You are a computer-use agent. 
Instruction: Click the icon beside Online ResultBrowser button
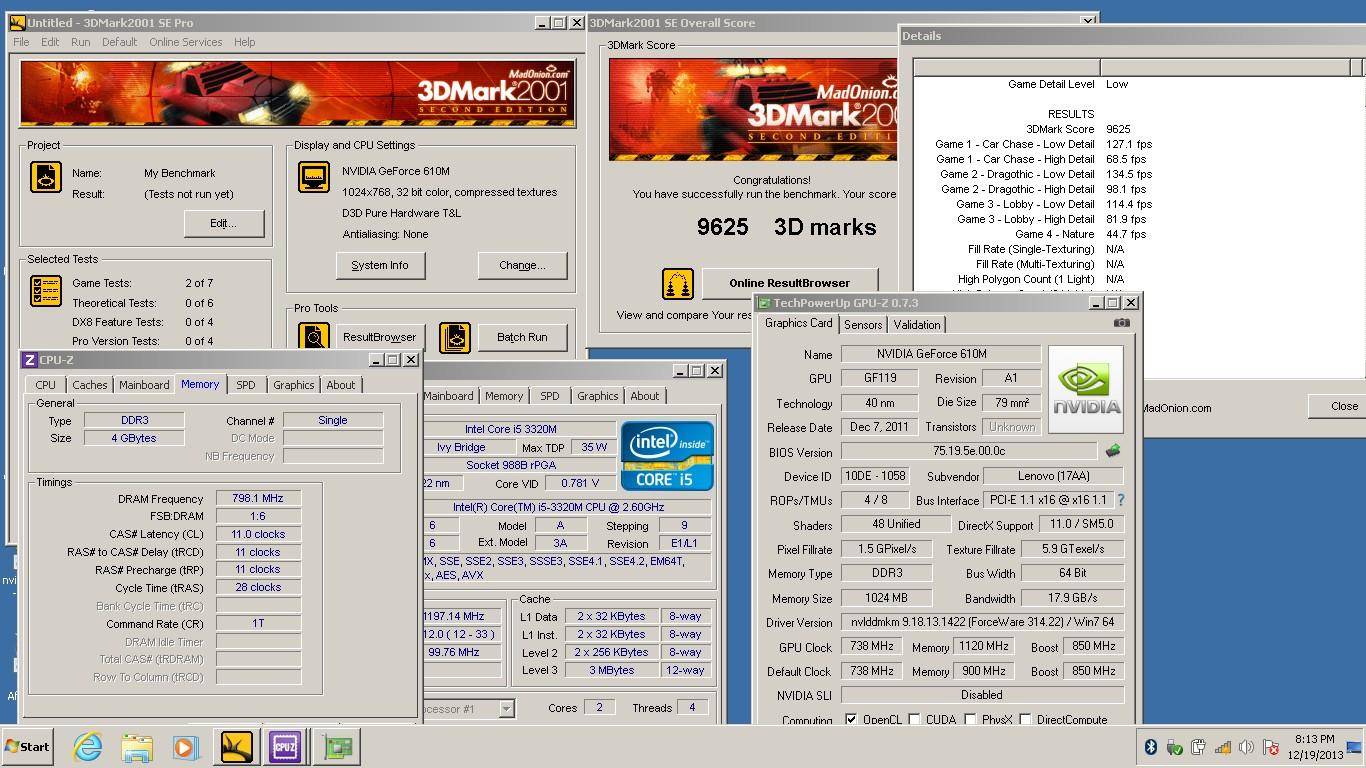coord(678,283)
